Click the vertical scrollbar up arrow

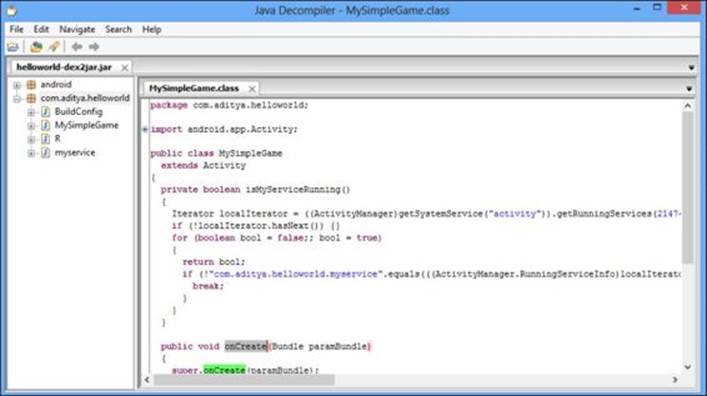click(688, 106)
